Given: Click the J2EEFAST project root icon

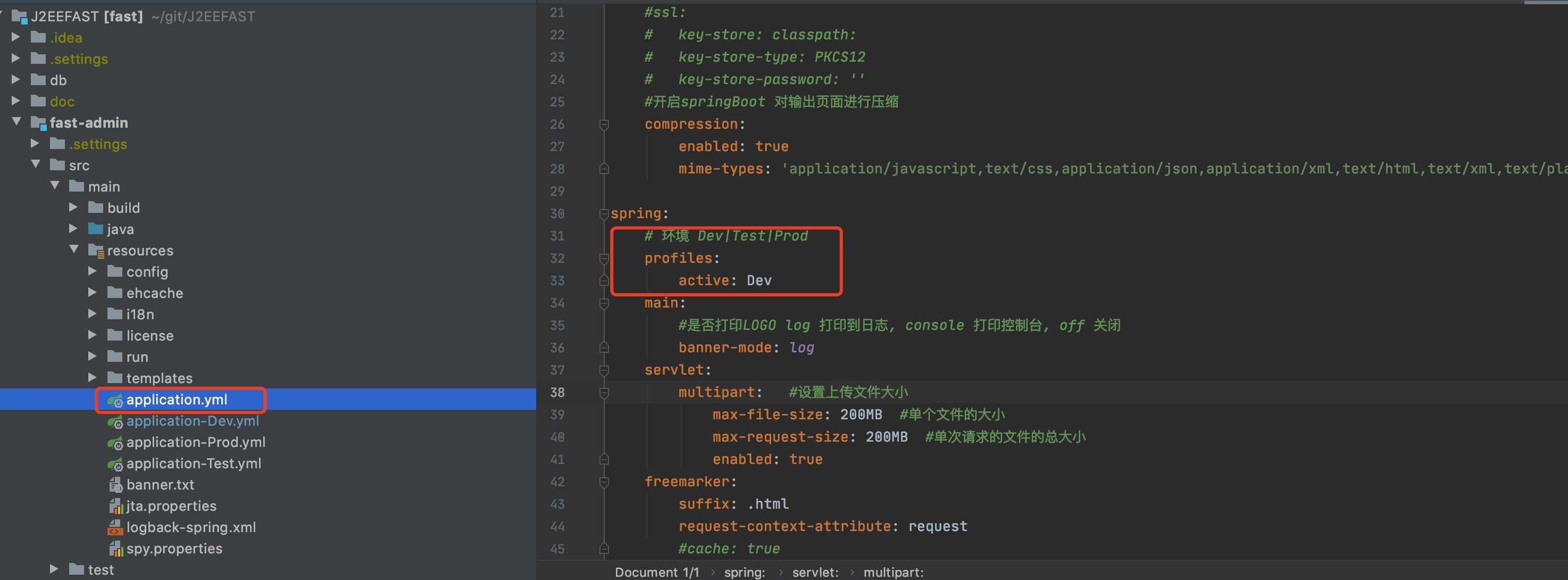Looking at the screenshot, I should 20,16.
